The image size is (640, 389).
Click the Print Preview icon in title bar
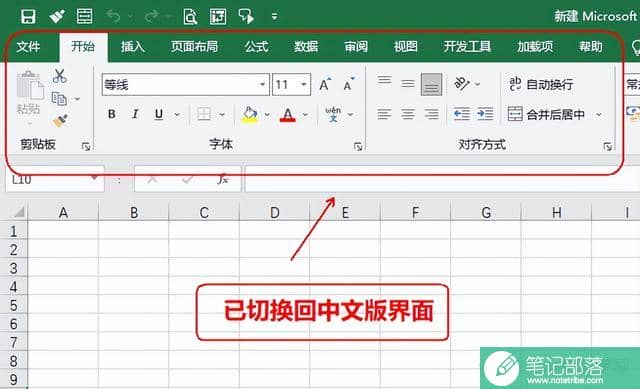pos(190,17)
